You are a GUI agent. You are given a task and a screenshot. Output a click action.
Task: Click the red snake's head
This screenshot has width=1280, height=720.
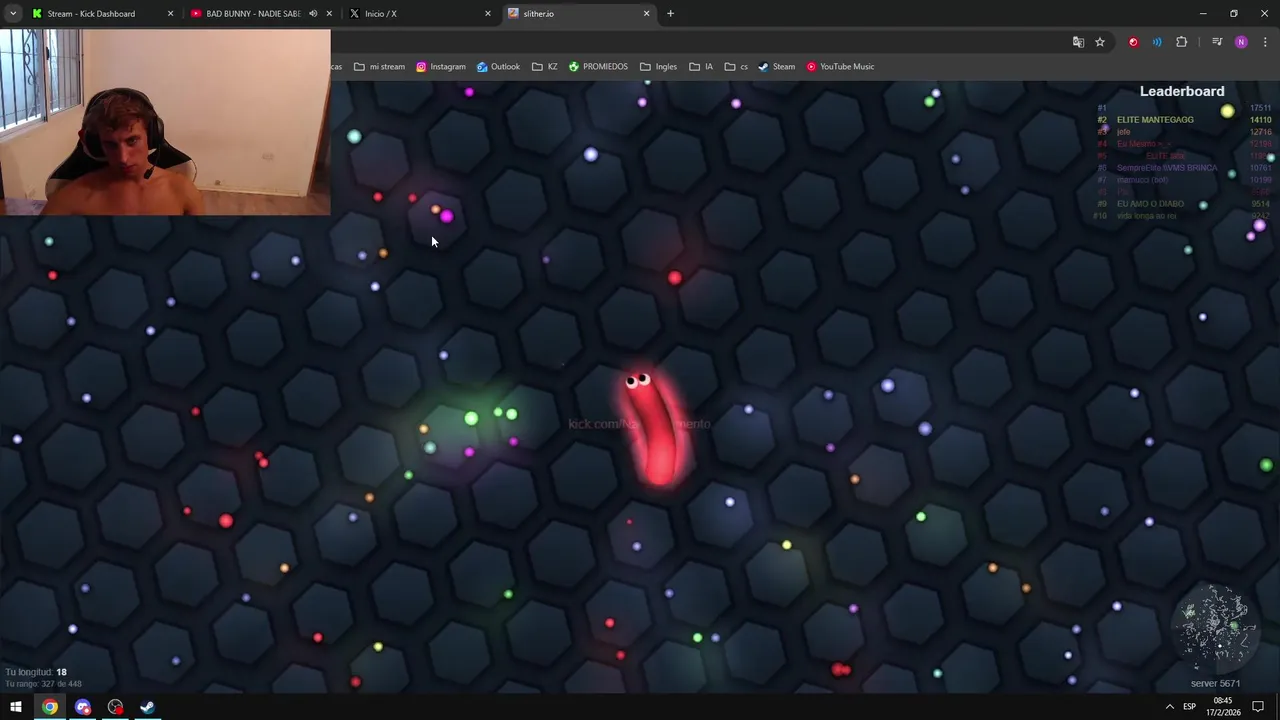tap(638, 382)
